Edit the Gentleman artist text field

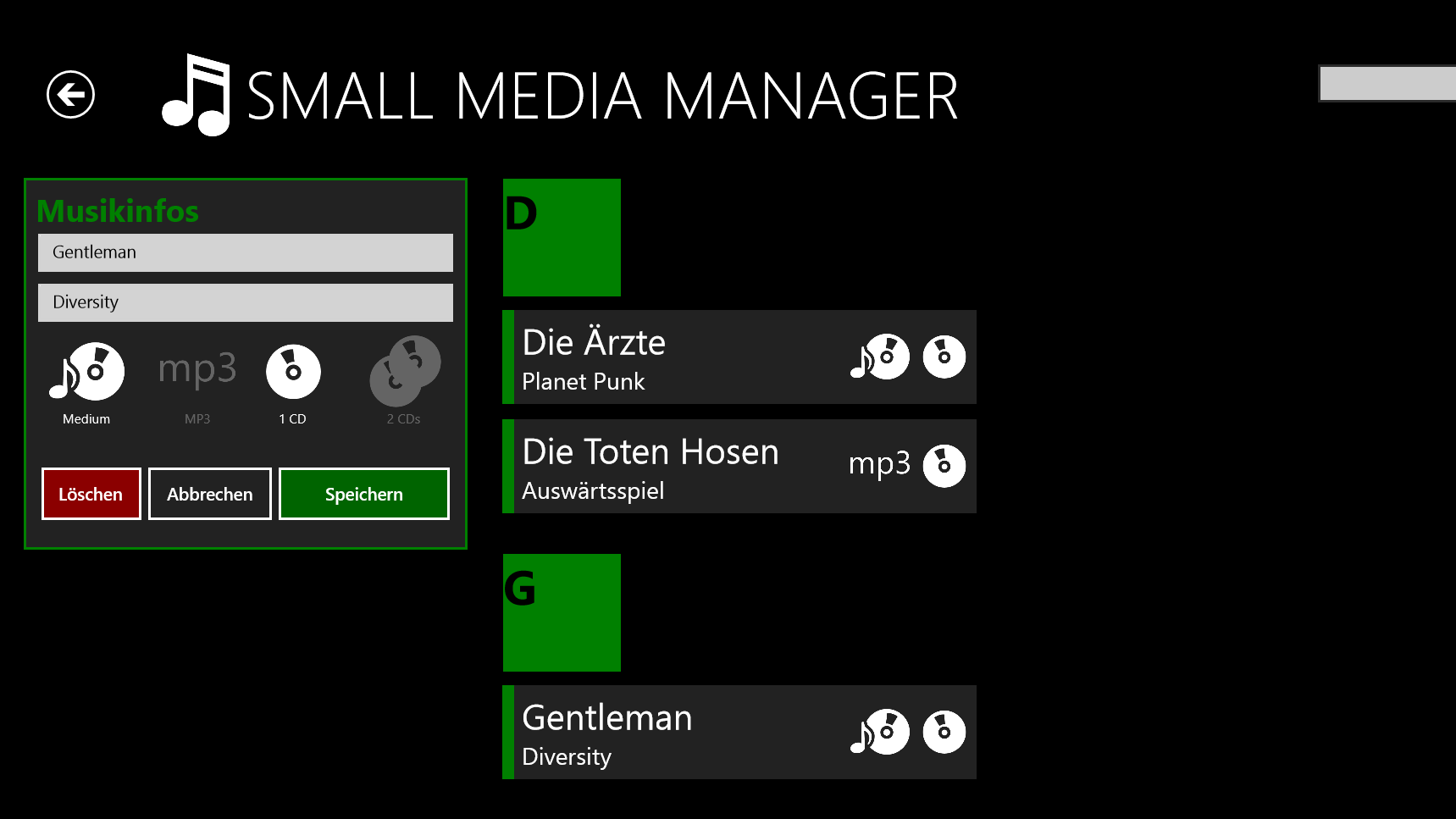click(x=246, y=252)
